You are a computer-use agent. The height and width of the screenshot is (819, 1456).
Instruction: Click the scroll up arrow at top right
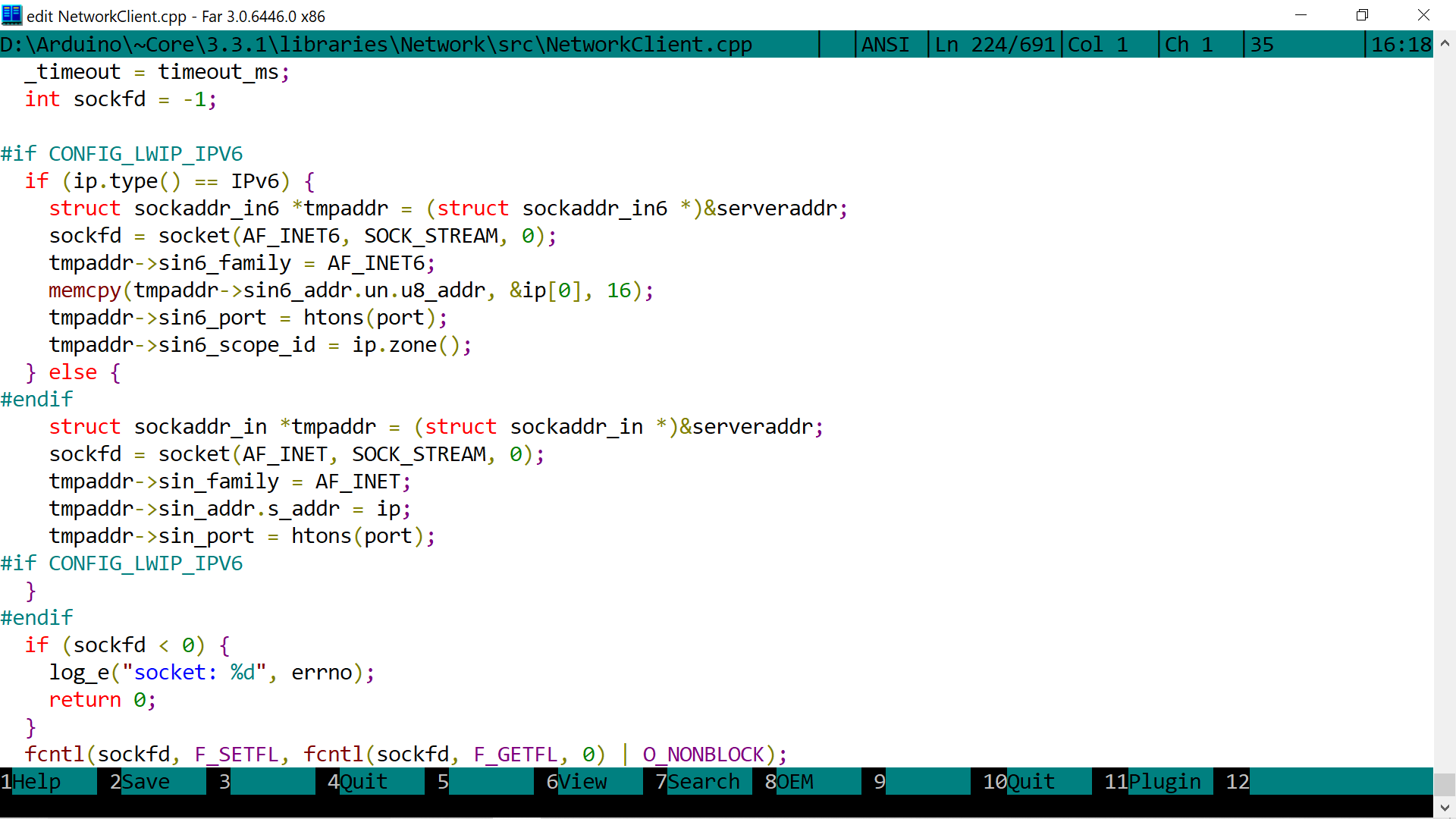[1445, 43]
